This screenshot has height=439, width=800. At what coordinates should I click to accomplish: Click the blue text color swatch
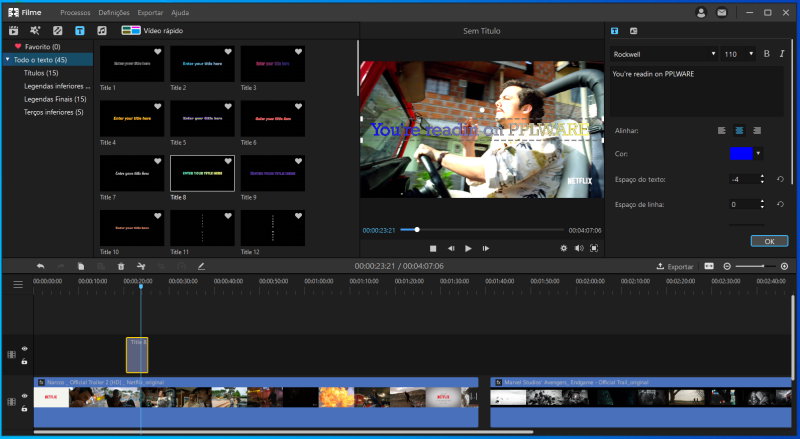[741, 154]
